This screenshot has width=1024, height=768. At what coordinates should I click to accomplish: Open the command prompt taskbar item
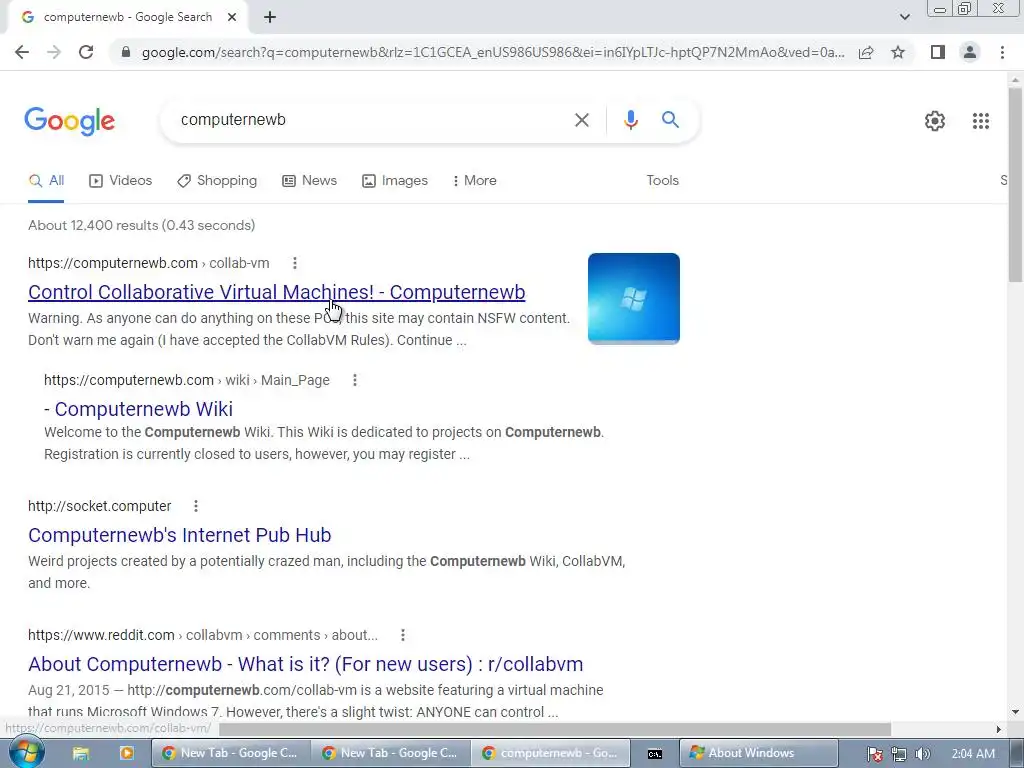654,753
